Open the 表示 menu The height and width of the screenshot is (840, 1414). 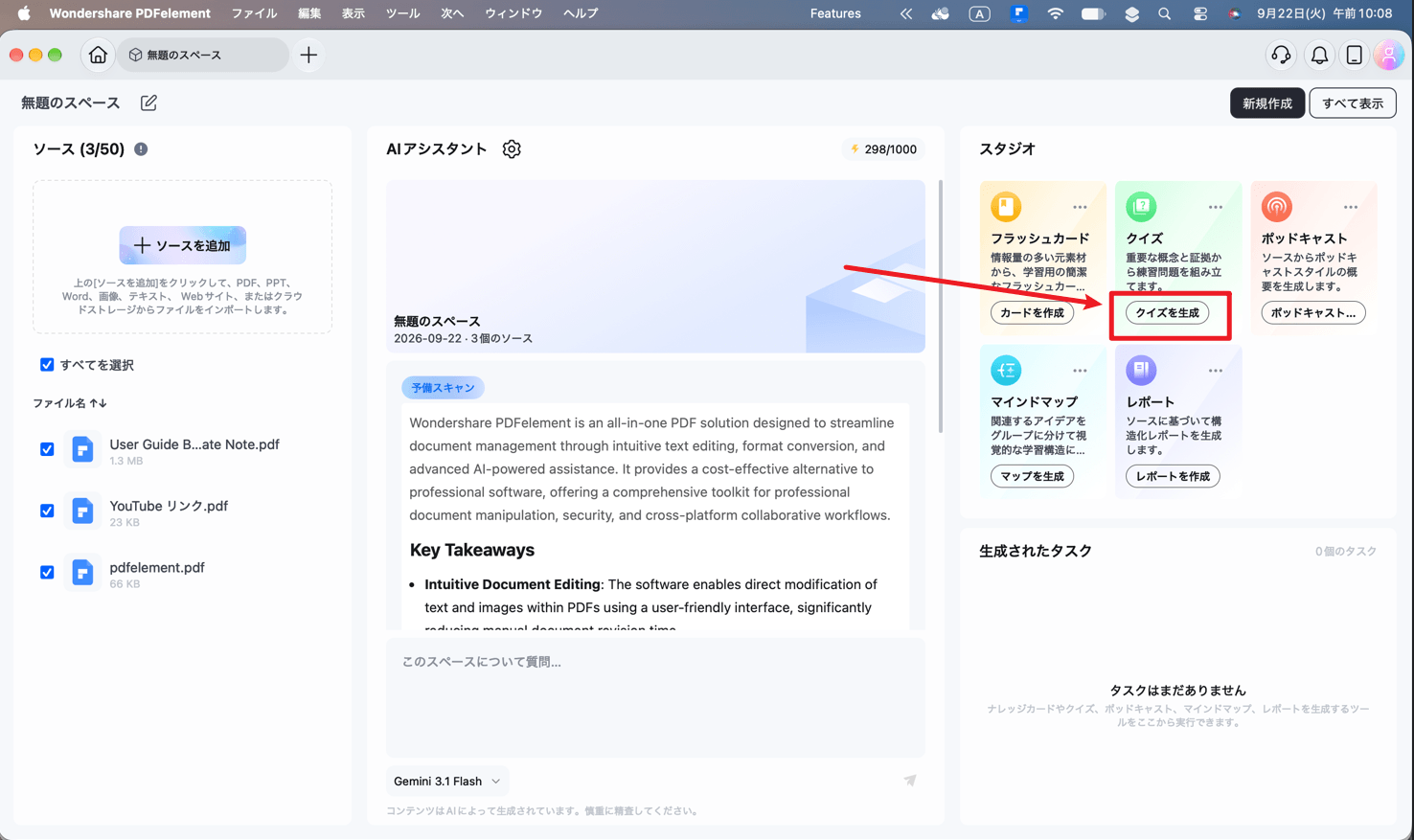(353, 13)
